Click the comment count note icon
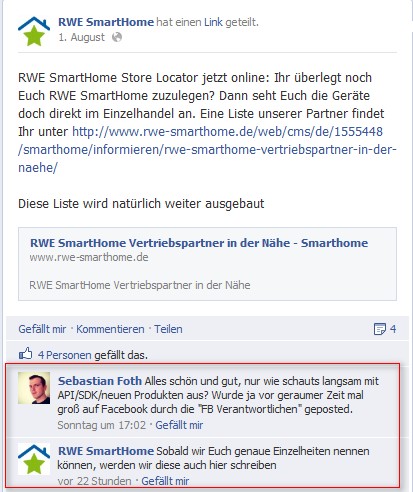This screenshot has height=492, width=413. click(380, 329)
